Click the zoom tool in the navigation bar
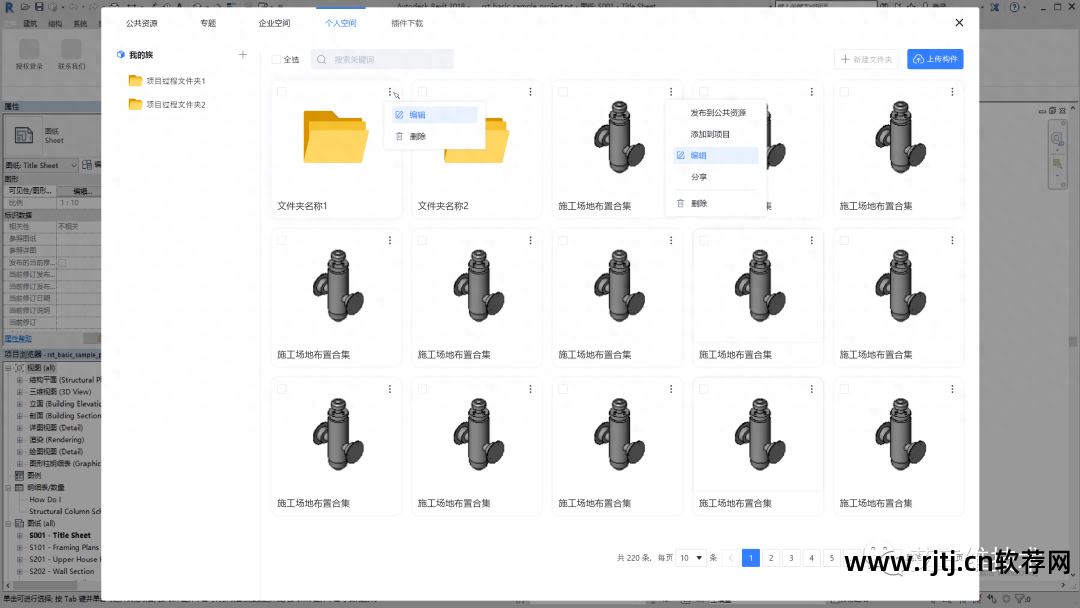 1056,163
